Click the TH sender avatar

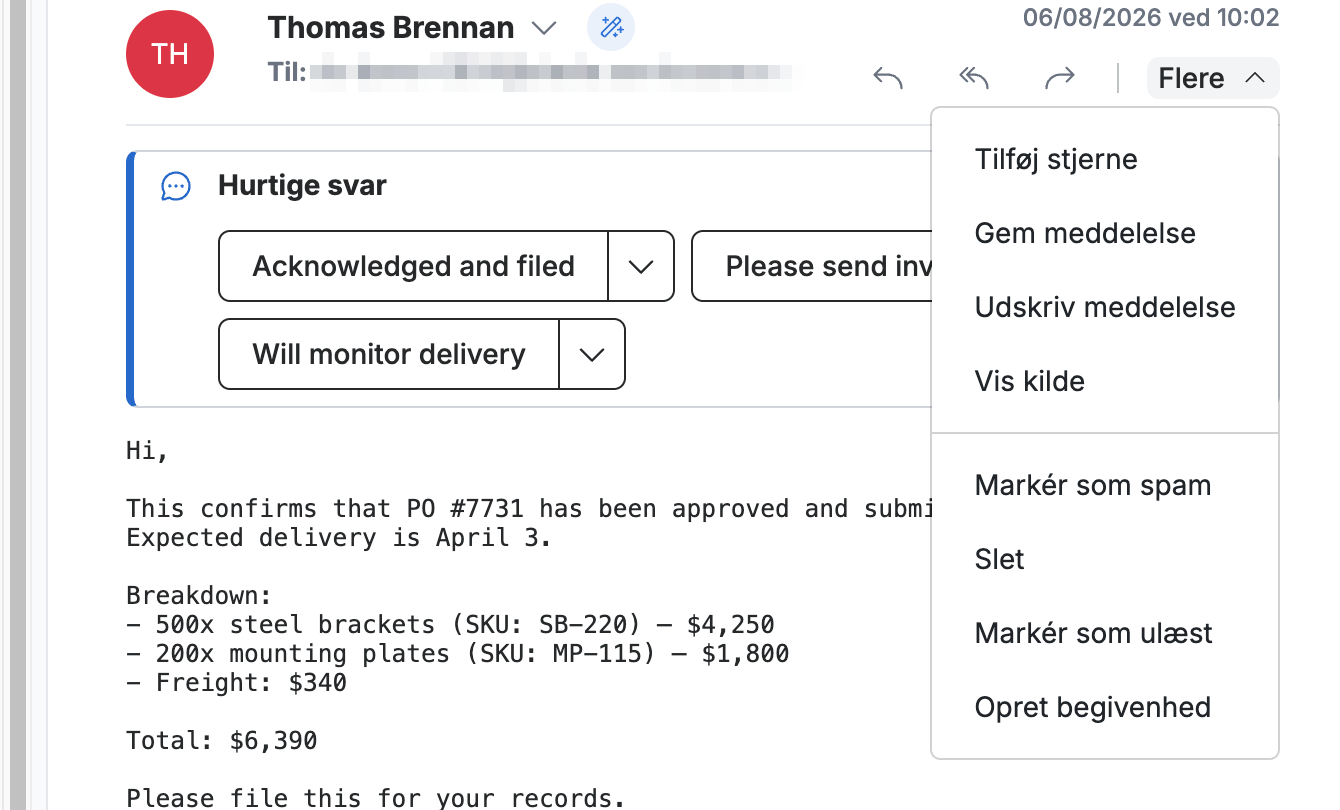point(170,54)
